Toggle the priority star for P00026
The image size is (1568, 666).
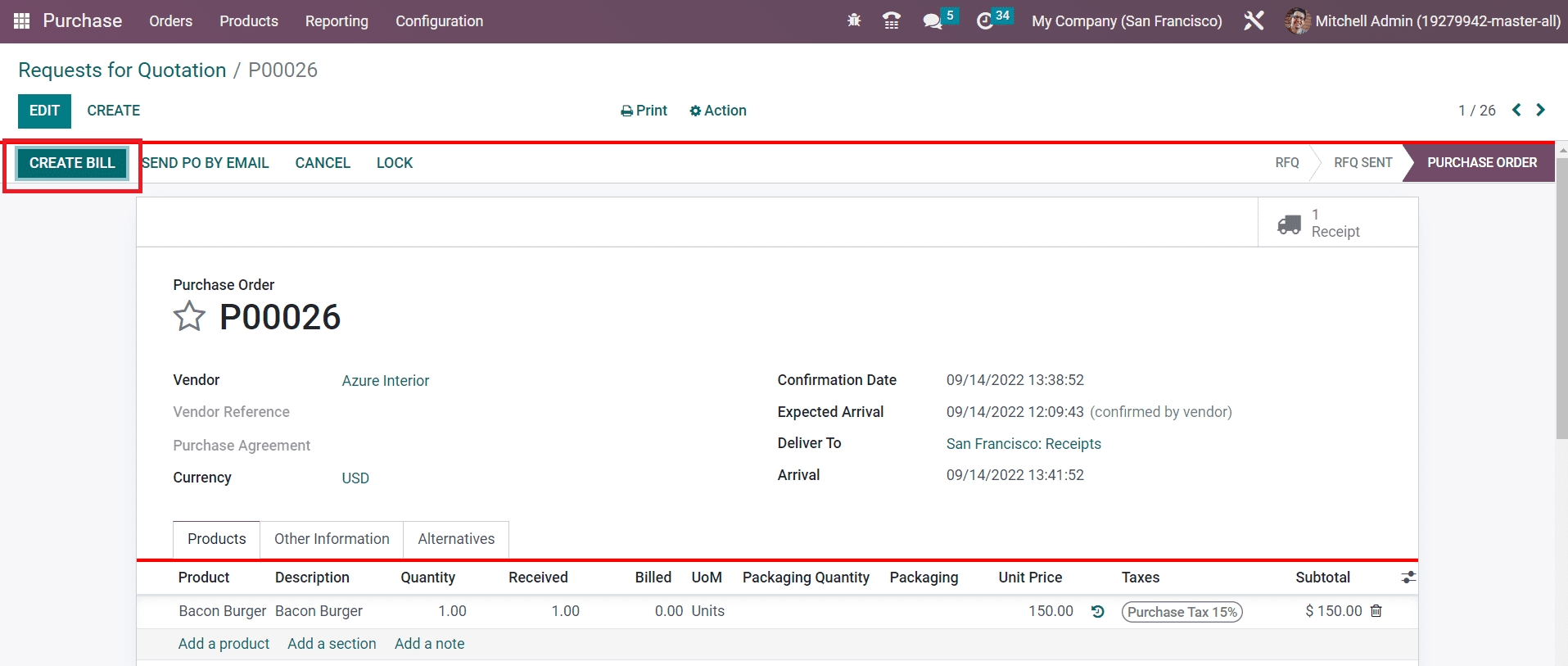point(189,316)
